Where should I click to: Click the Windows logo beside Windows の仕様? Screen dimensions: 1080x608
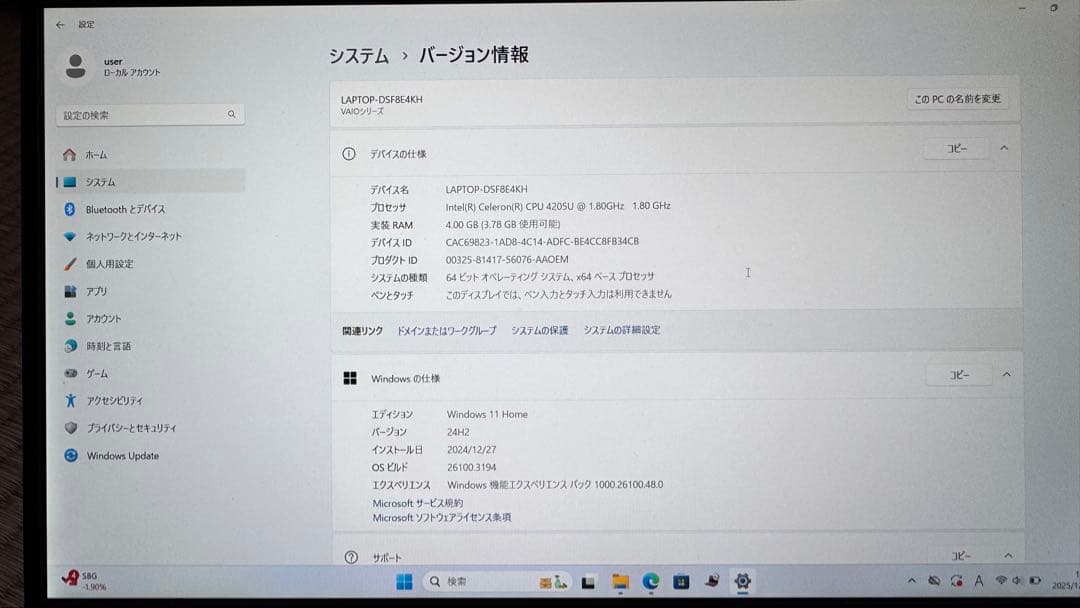(350, 378)
